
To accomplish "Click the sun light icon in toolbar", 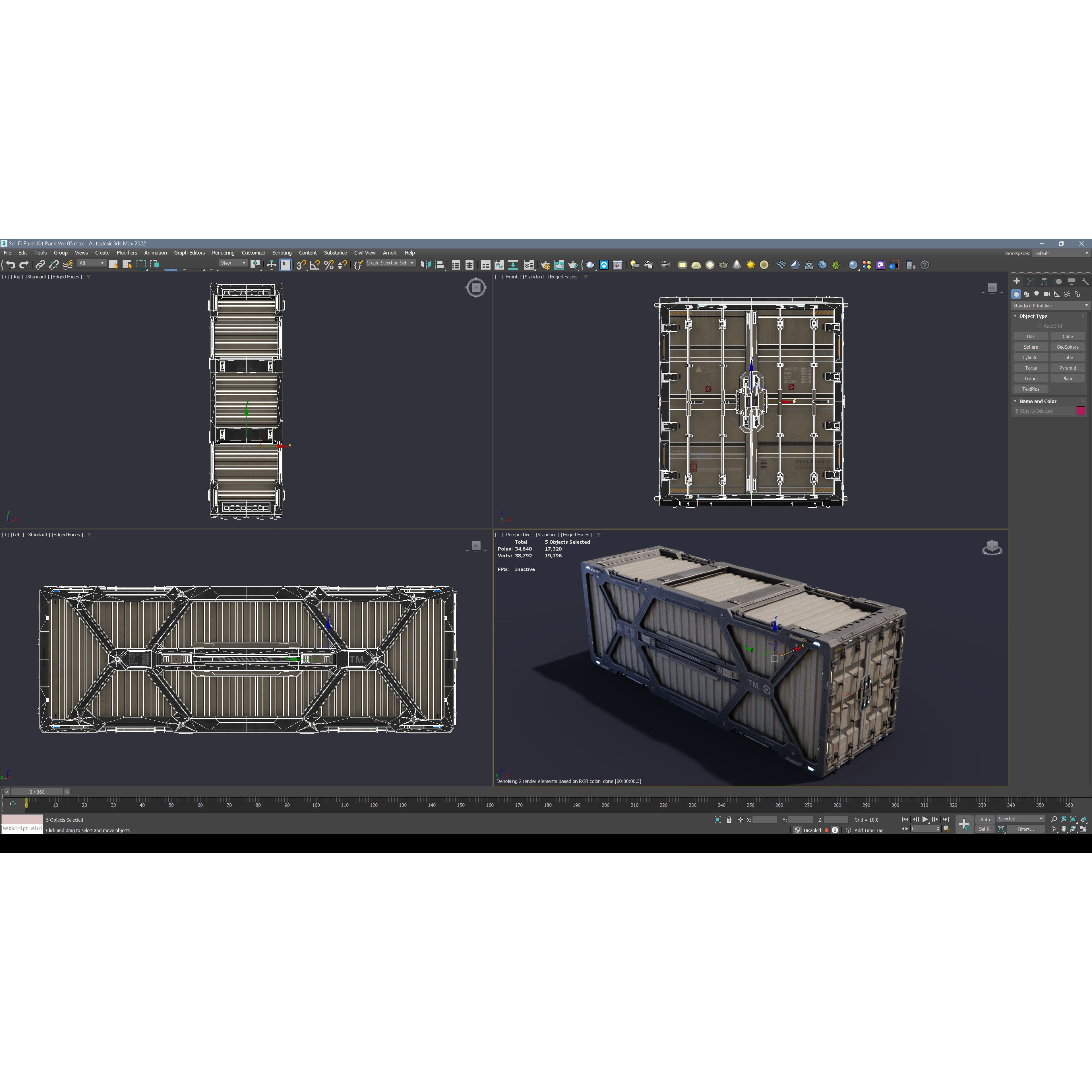I will 751,265.
